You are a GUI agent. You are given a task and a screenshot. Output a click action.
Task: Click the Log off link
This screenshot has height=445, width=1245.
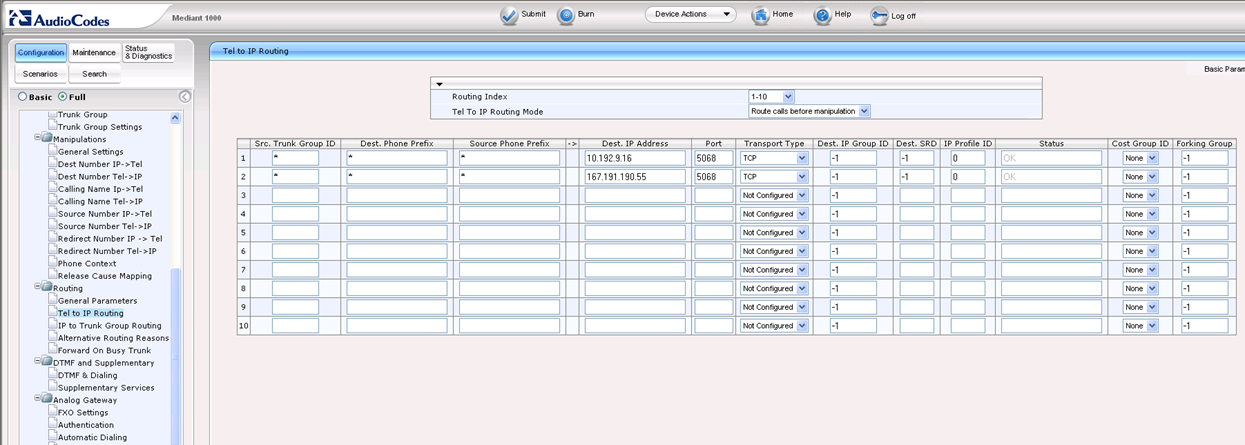pos(904,16)
